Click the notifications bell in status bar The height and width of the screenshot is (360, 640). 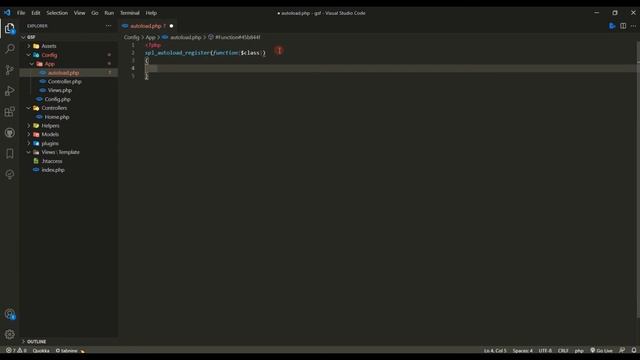click(633, 350)
